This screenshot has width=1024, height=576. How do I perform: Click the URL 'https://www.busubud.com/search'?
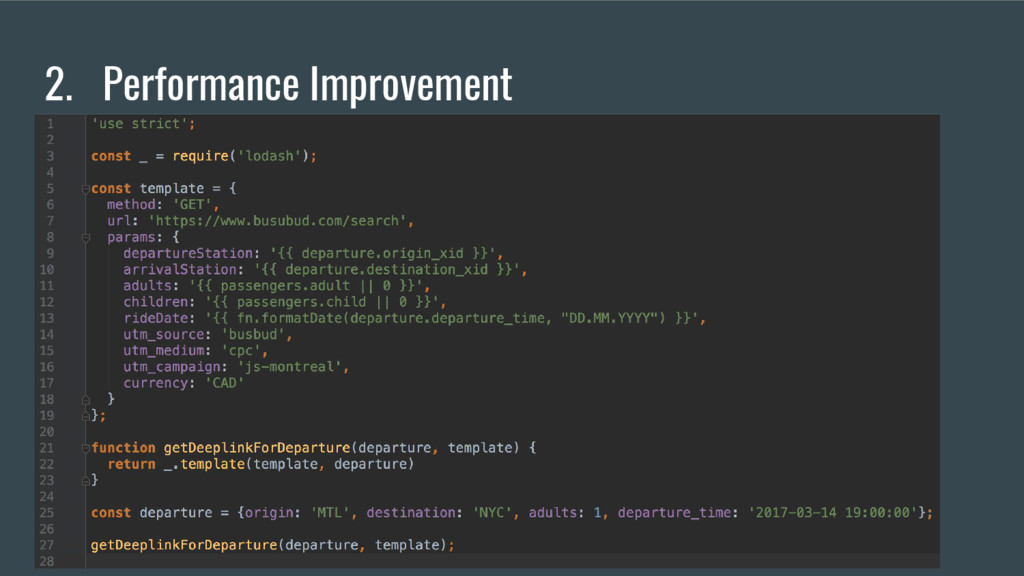[x=278, y=221]
